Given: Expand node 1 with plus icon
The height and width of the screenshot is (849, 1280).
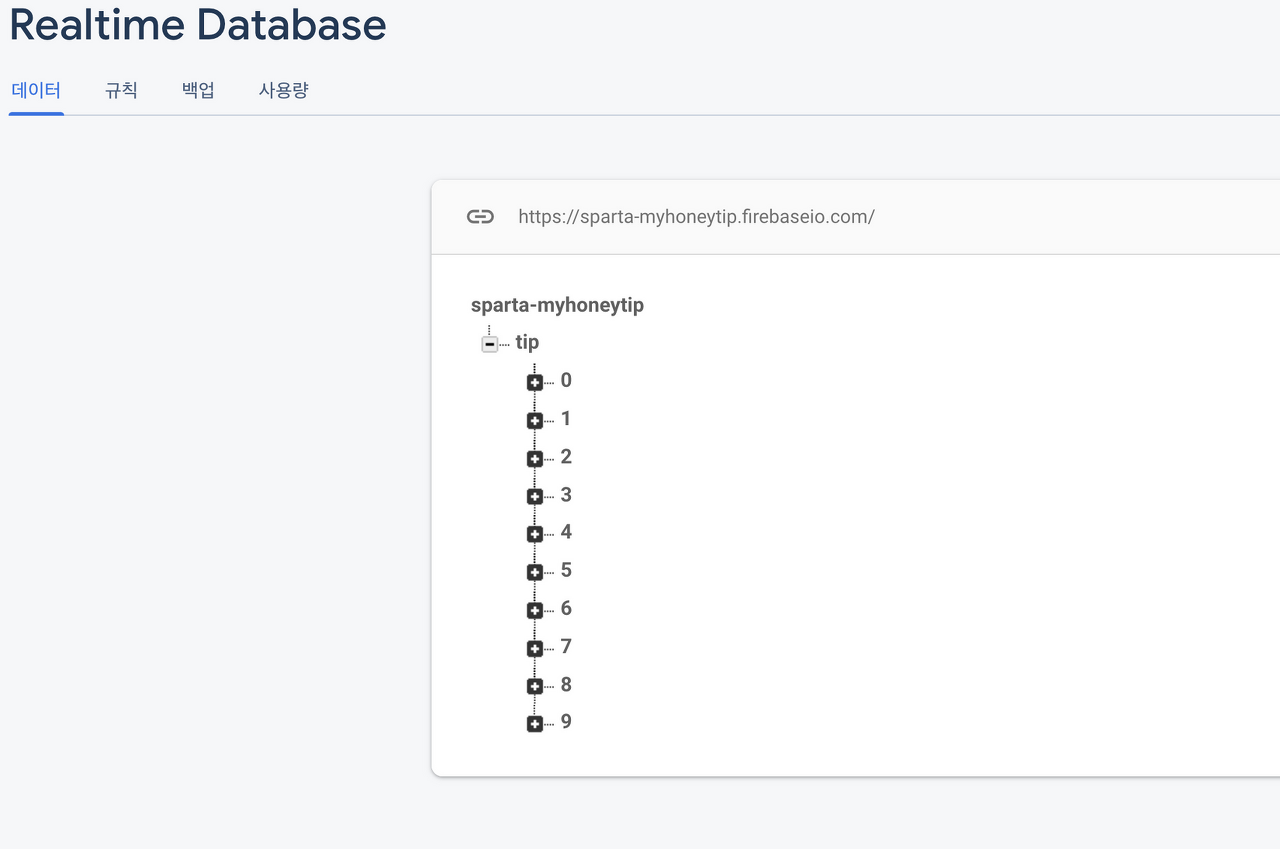Looking at the screenshot, I should tap(535, 420).
